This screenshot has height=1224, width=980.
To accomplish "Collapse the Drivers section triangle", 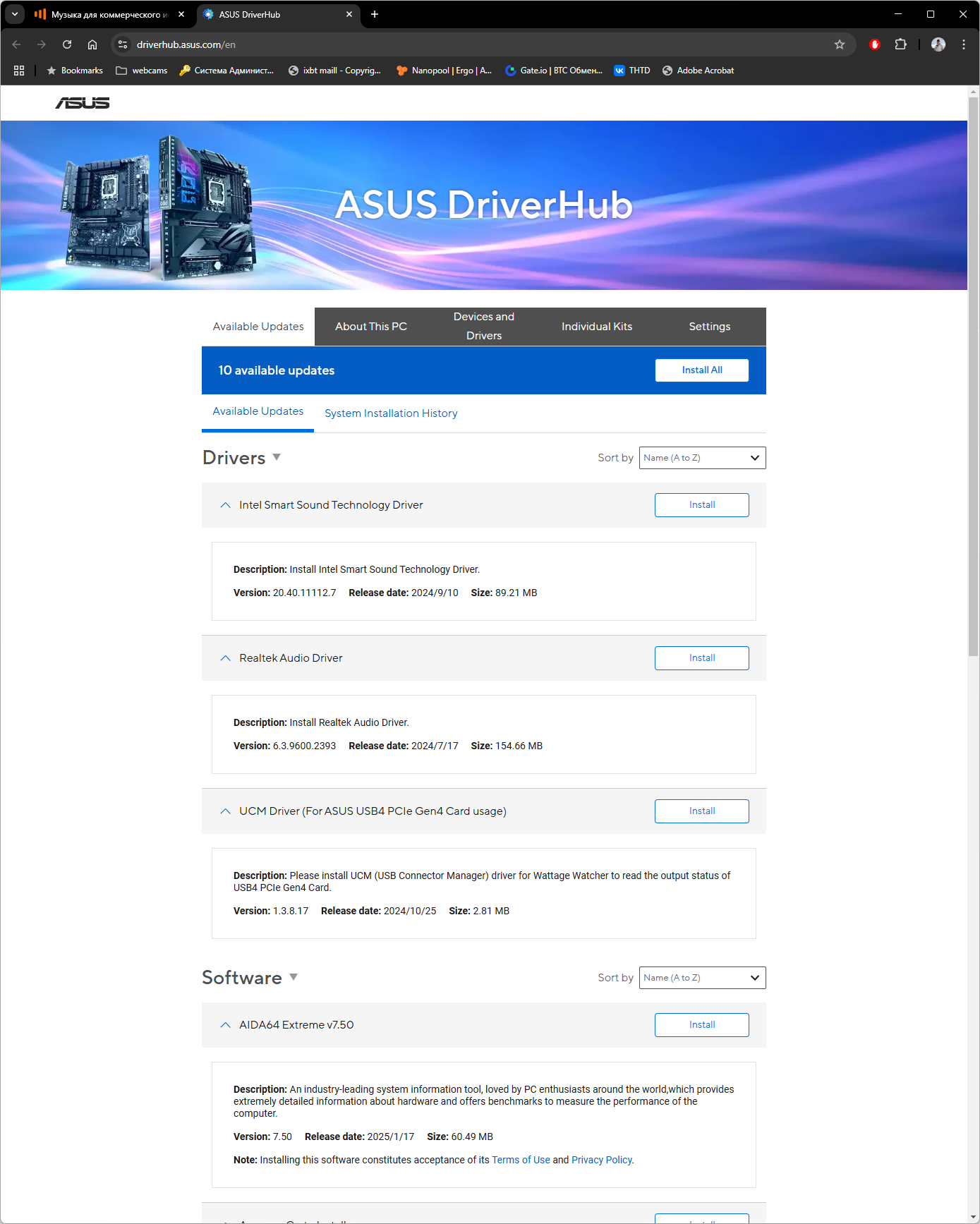I will [277, 457].
